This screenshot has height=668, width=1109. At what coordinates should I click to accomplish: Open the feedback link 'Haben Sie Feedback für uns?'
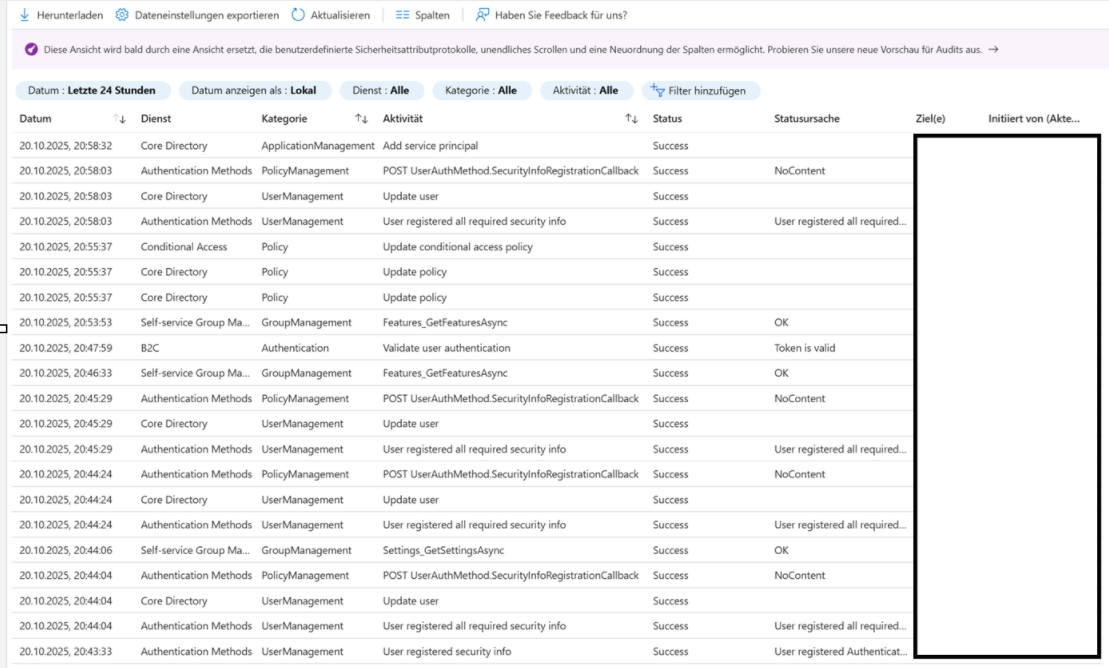coord(551,15)
